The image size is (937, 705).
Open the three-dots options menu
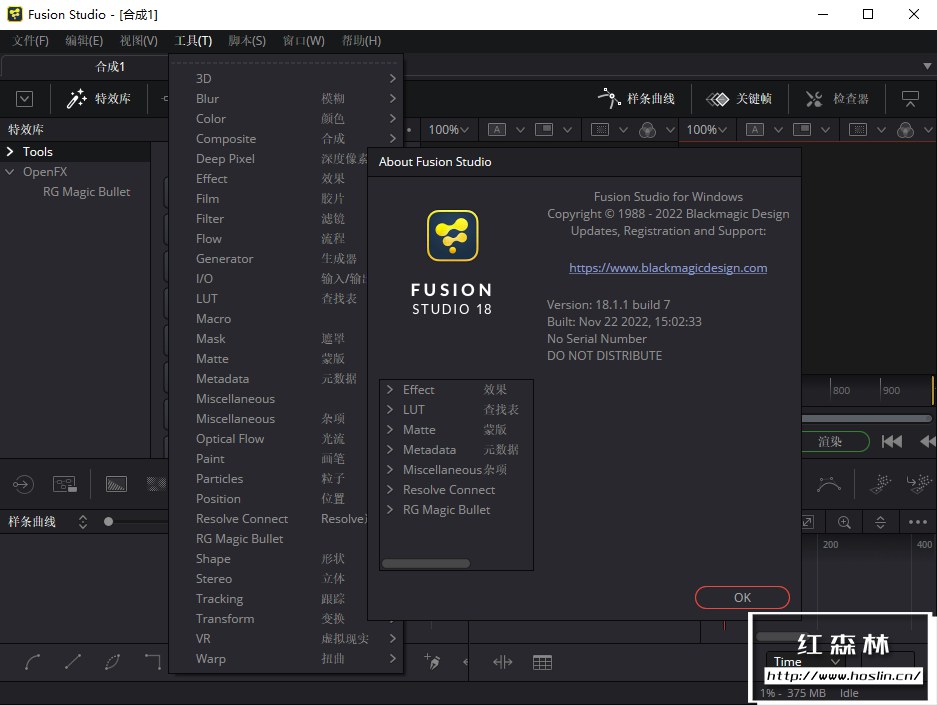click(917, 522)
